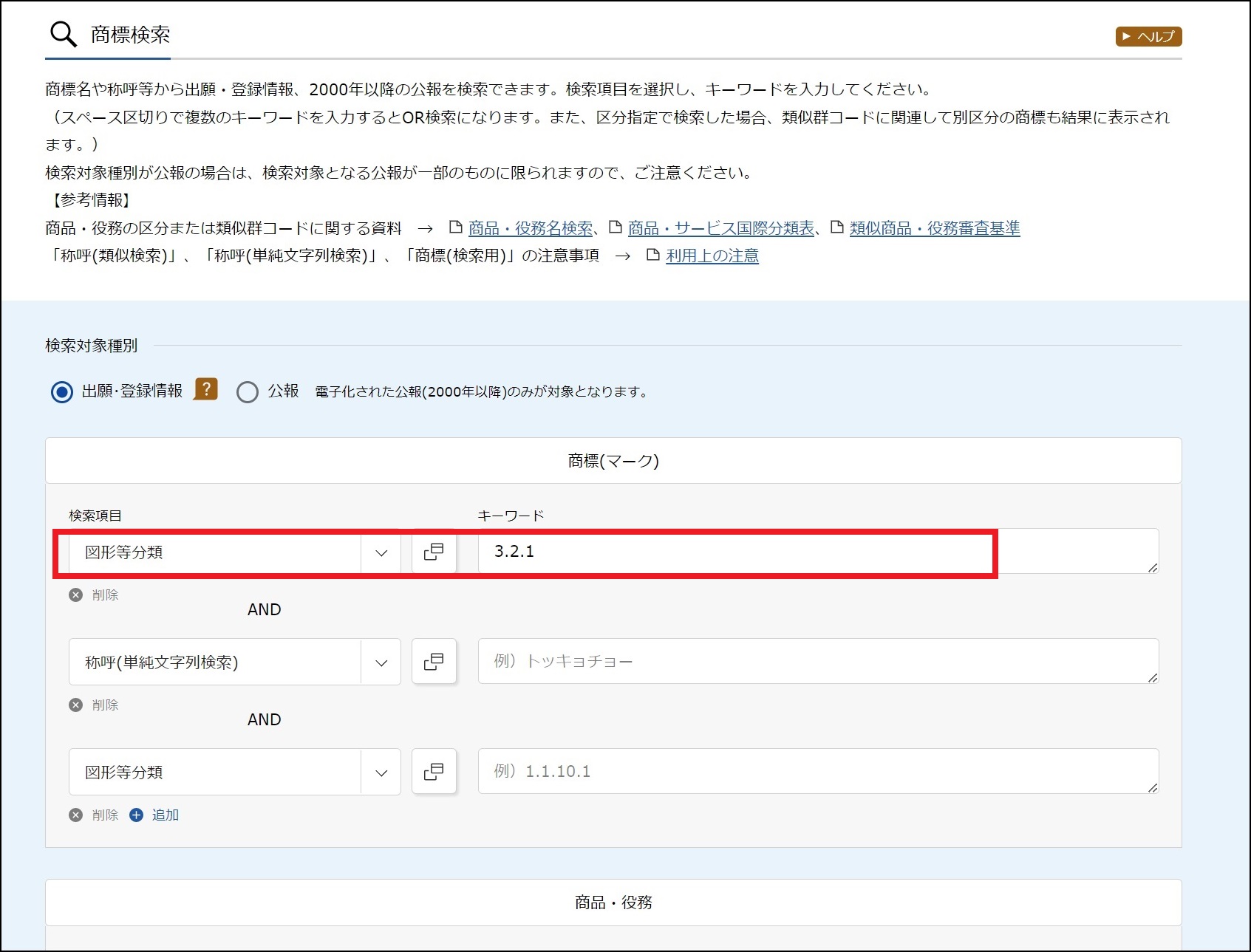Click the magnifier icon beside 商標検索 heading
This screenshot has width=1251, height=952.
pos(62,33)
